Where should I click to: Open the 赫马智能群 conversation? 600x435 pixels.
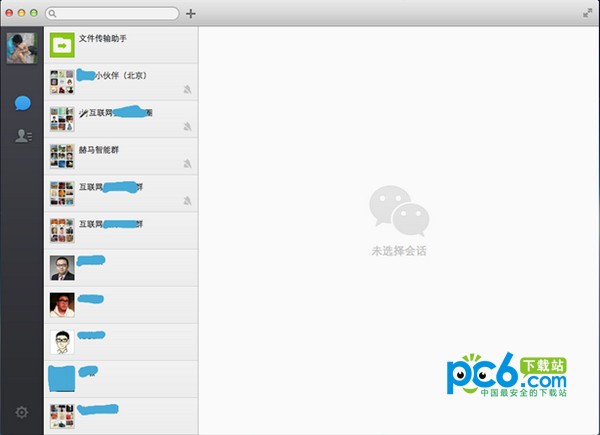point(121,156)
